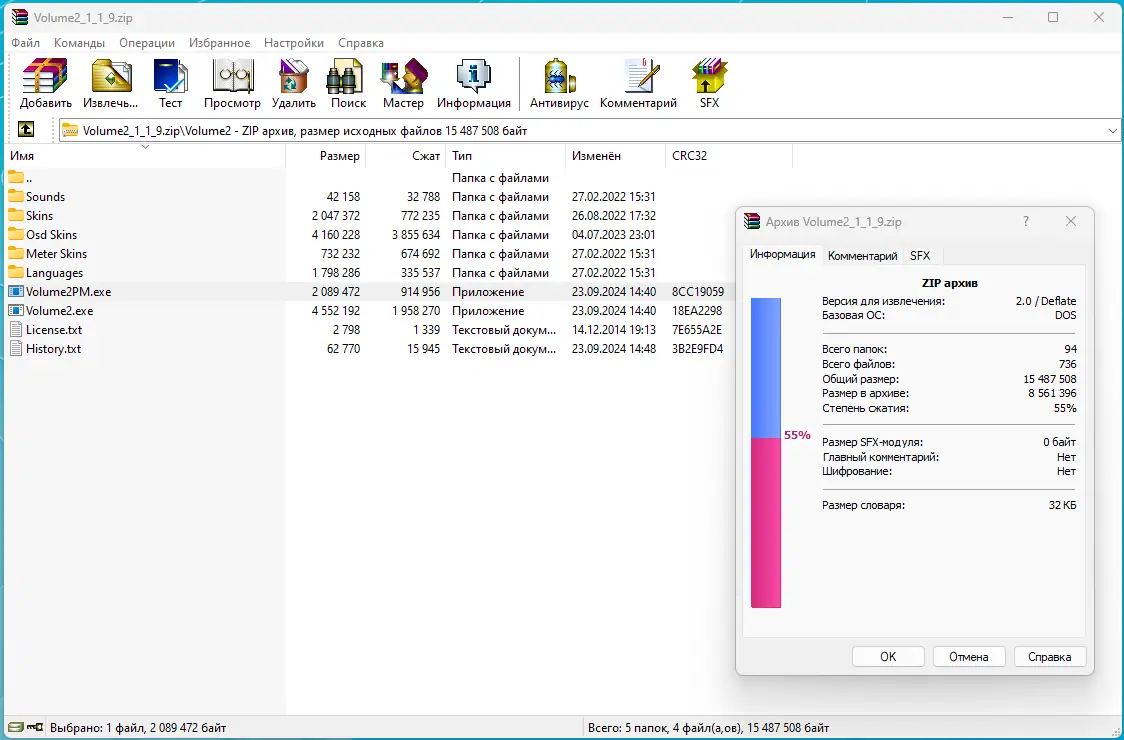Click the History.txt file name

point(53,348)
